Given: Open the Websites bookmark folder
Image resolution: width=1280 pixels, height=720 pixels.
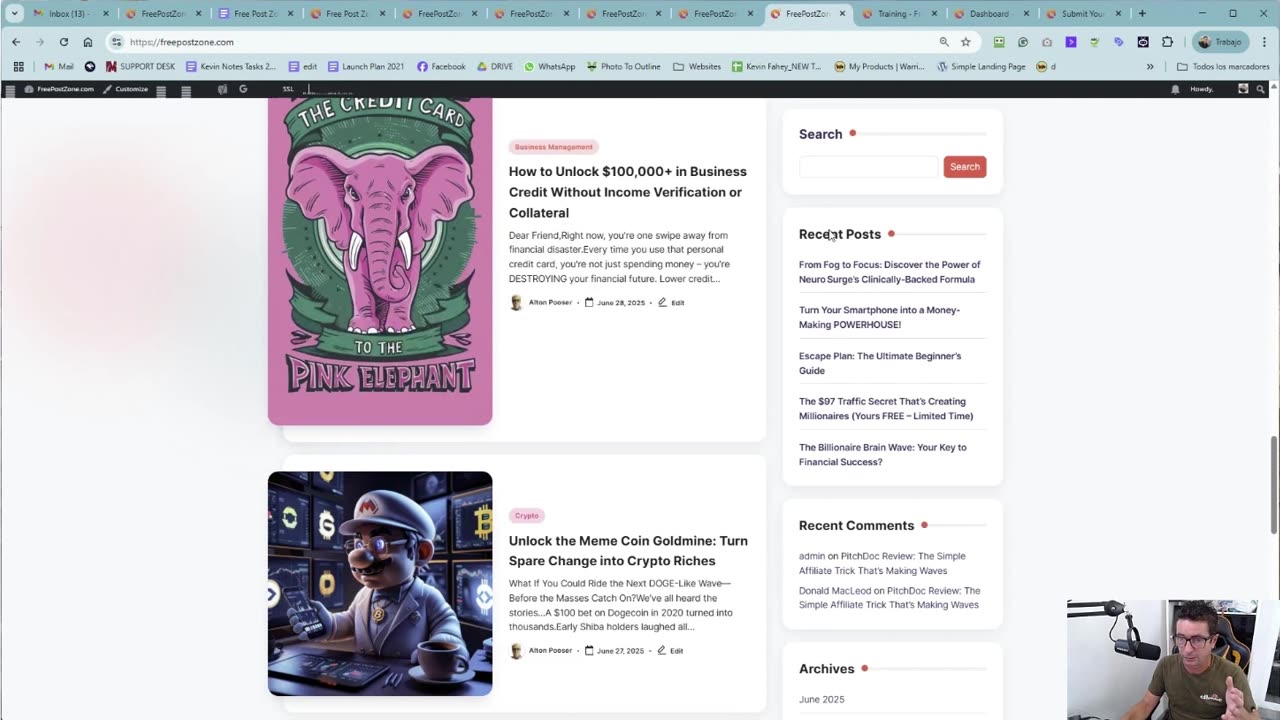Looking at the screenshot, I should tap(697, 66).
